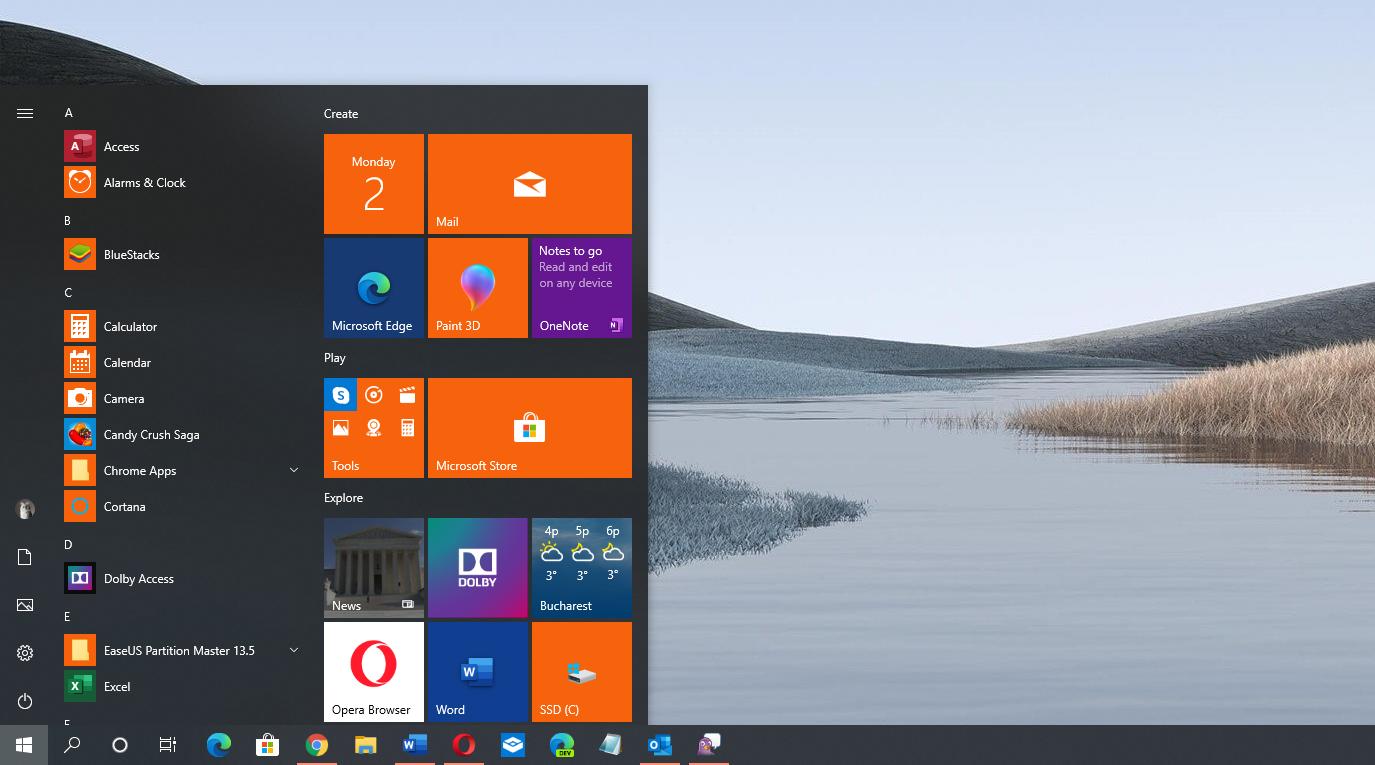Open the Documents shortcut in Start sidebar
The image size is (1375, 765).
click(x=25, y=557)
